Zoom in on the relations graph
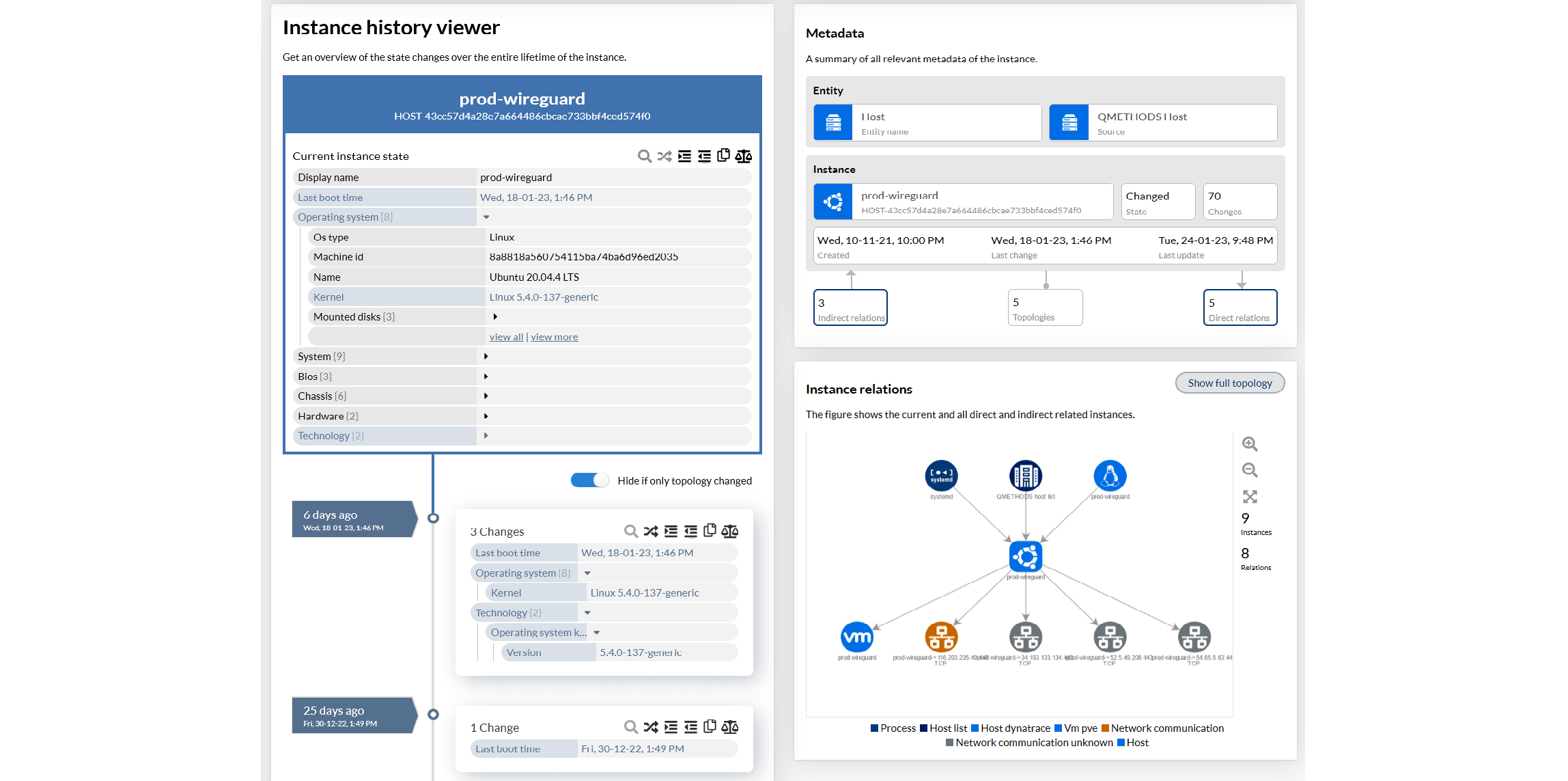Image resolution: width=1568 pixels, height=781 pixels. 1250,444
